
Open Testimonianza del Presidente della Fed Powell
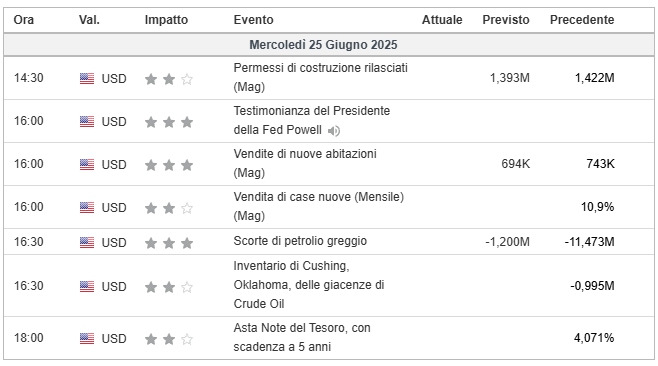click(x=312, y=120)
